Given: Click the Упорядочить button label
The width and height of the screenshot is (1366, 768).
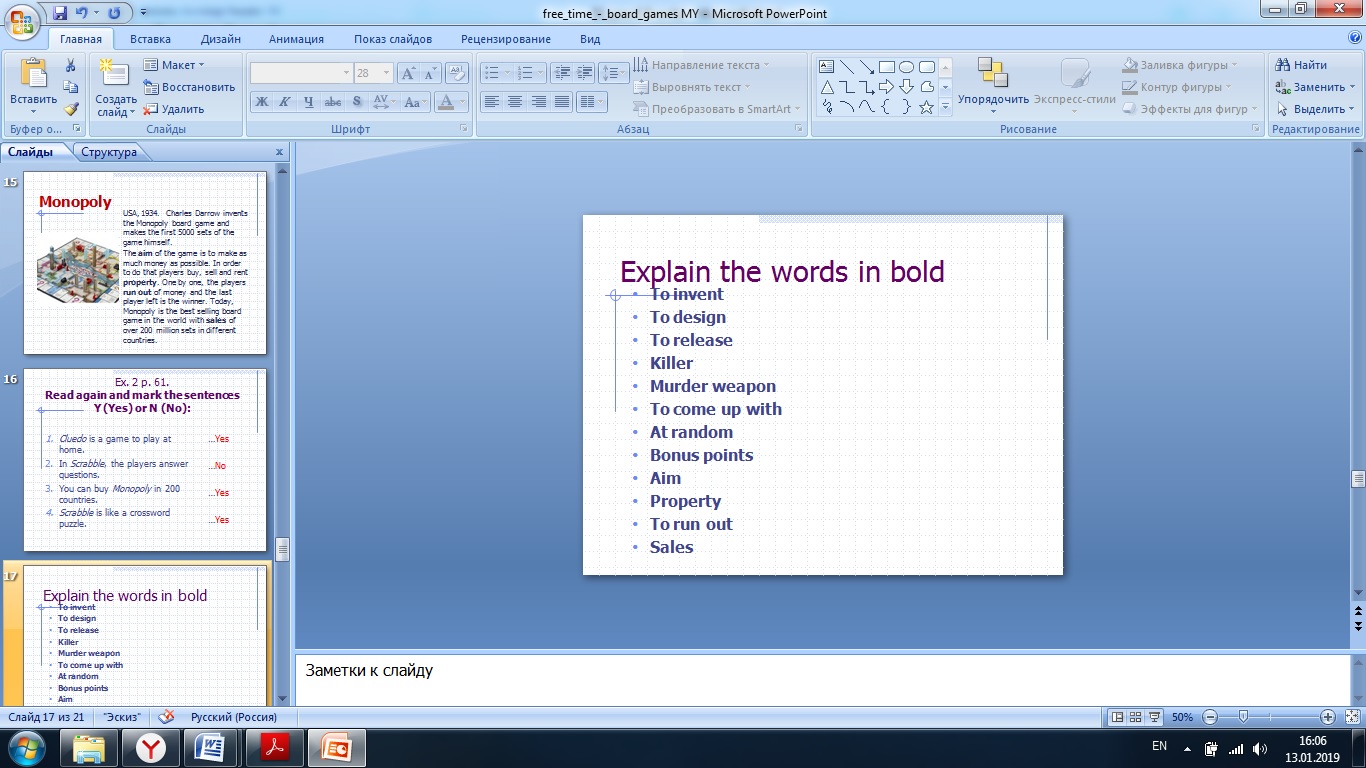Looking at the screenshot, I should pos(993,99).
